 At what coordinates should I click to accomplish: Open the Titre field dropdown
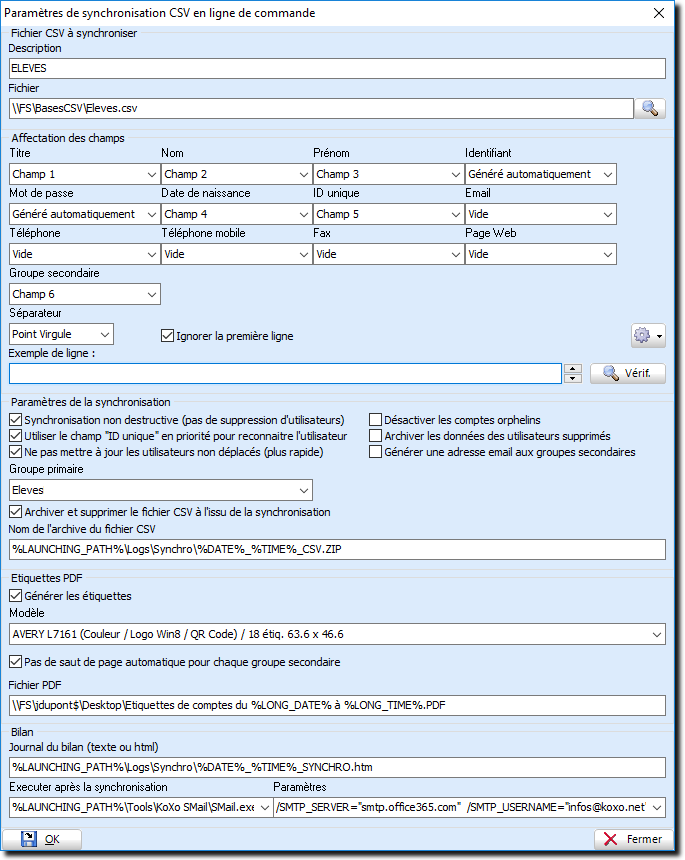coord(85,174)
